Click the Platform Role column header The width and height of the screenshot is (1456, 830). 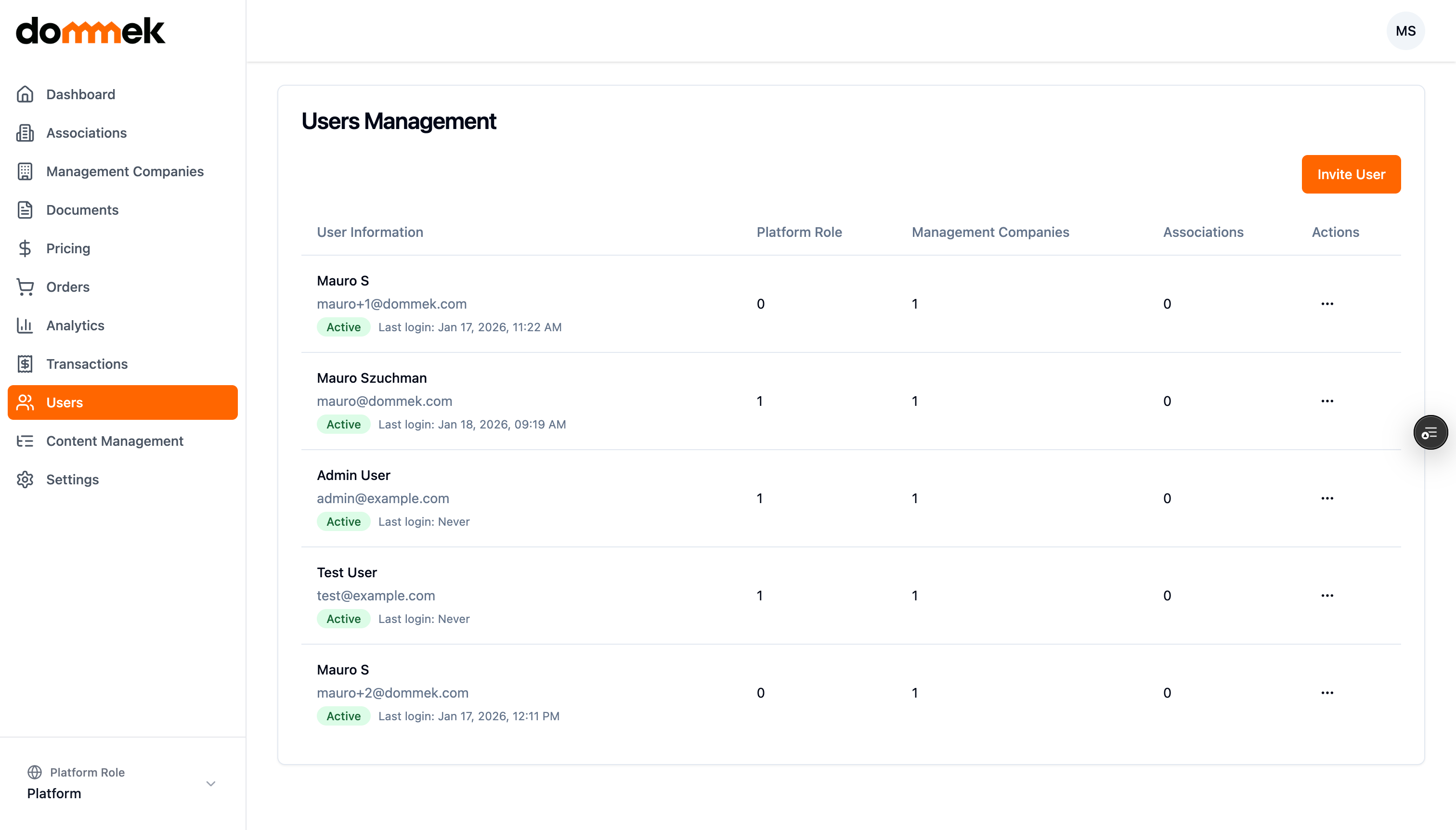(x=799, y=232)
